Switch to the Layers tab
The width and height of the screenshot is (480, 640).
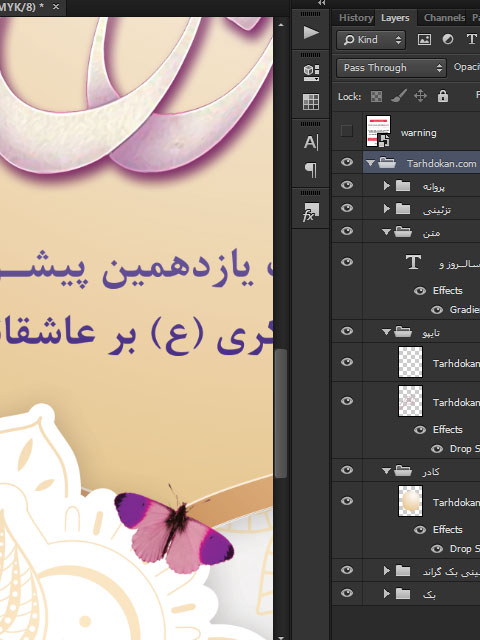(395, 18)
